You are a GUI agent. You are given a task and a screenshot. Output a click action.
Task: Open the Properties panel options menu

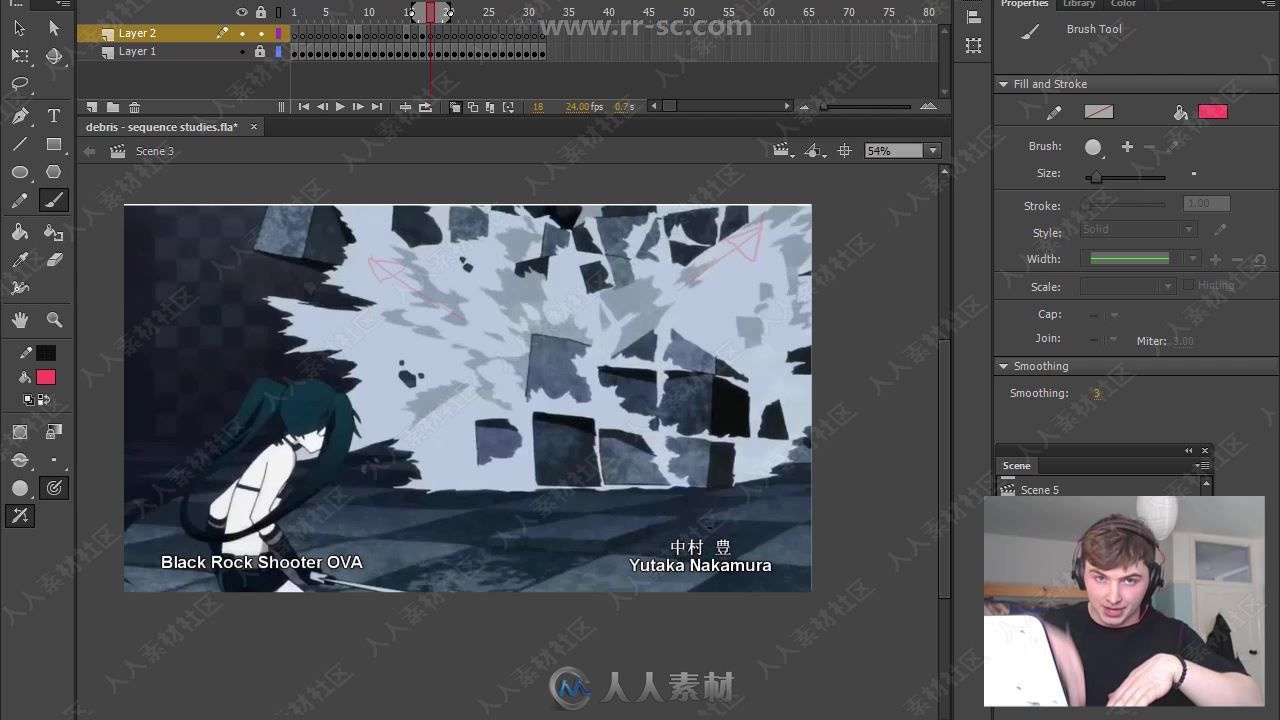coord(1270,4)
